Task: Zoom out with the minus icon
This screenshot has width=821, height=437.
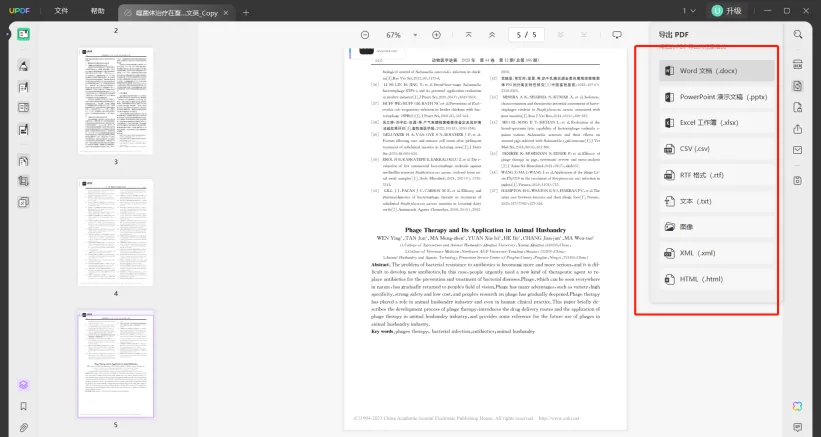Action: point(365,35)
